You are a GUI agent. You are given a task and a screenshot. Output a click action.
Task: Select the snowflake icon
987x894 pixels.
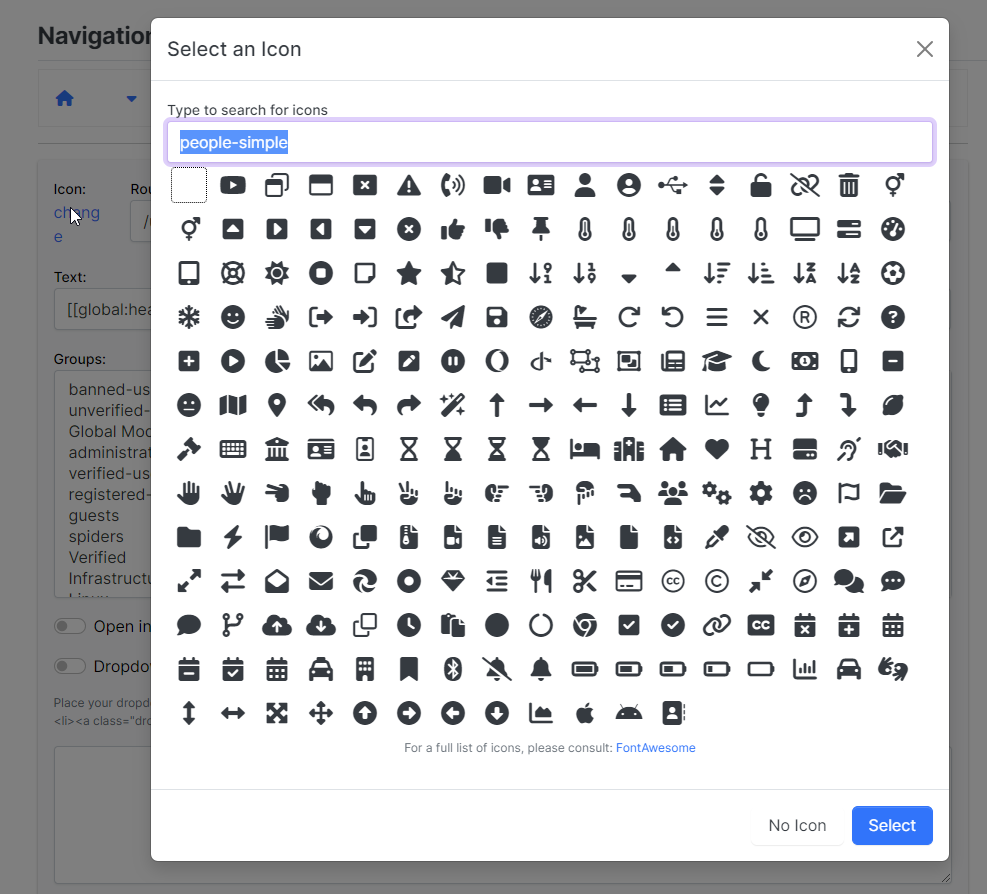[x=189, y=317]
